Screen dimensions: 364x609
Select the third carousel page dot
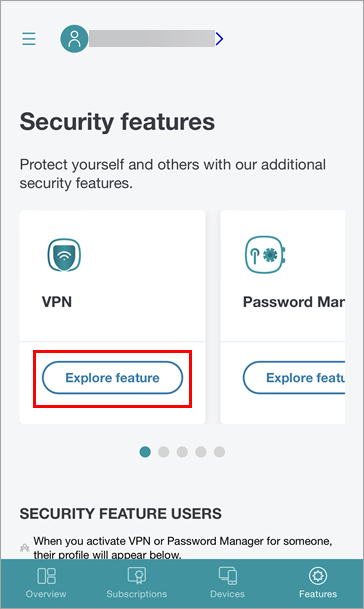point(182,452)
